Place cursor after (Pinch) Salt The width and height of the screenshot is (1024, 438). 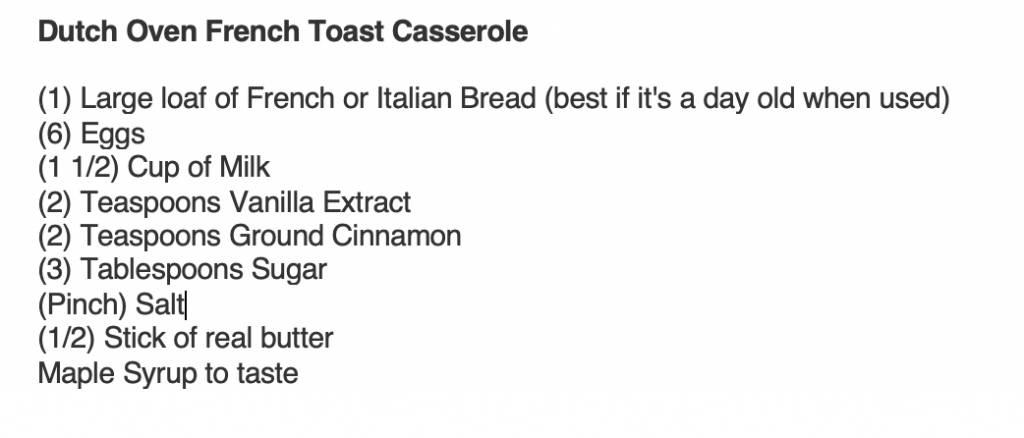[x=186, y=305]
